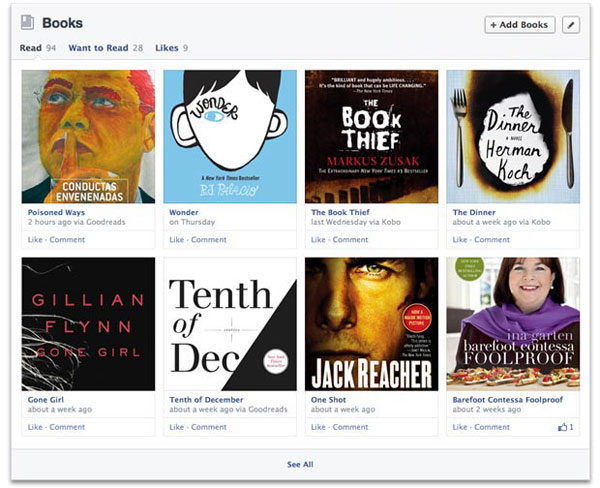Comment on Barefoot Contessa Foolproof
The width and height of the screenshot is (600, 488).
coord(492,427)
